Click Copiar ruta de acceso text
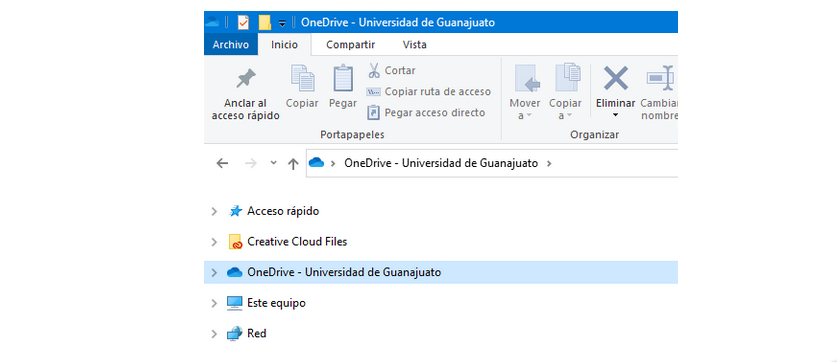This screenshot has width=837, height=362. tap(438, 92)
